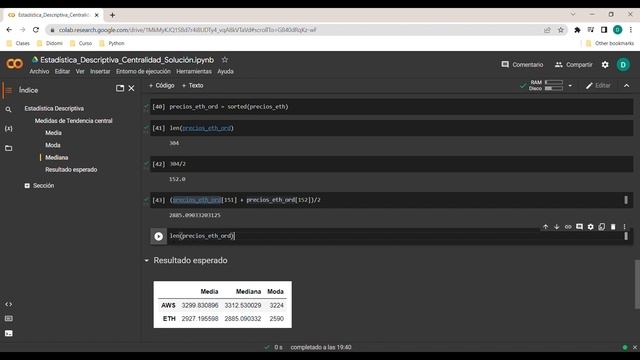Select Media in index
This screenshot has width=640, height=360.
[53, 133]
